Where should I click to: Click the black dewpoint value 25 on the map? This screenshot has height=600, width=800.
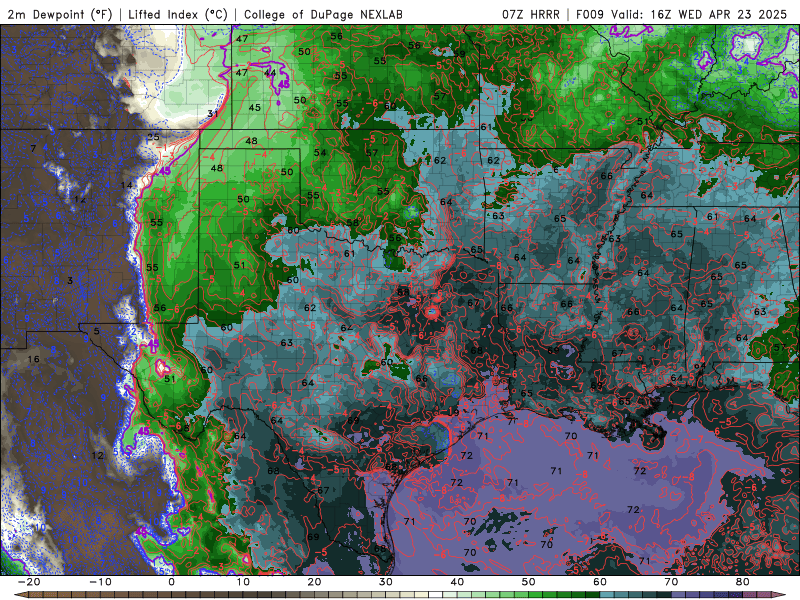153,137
